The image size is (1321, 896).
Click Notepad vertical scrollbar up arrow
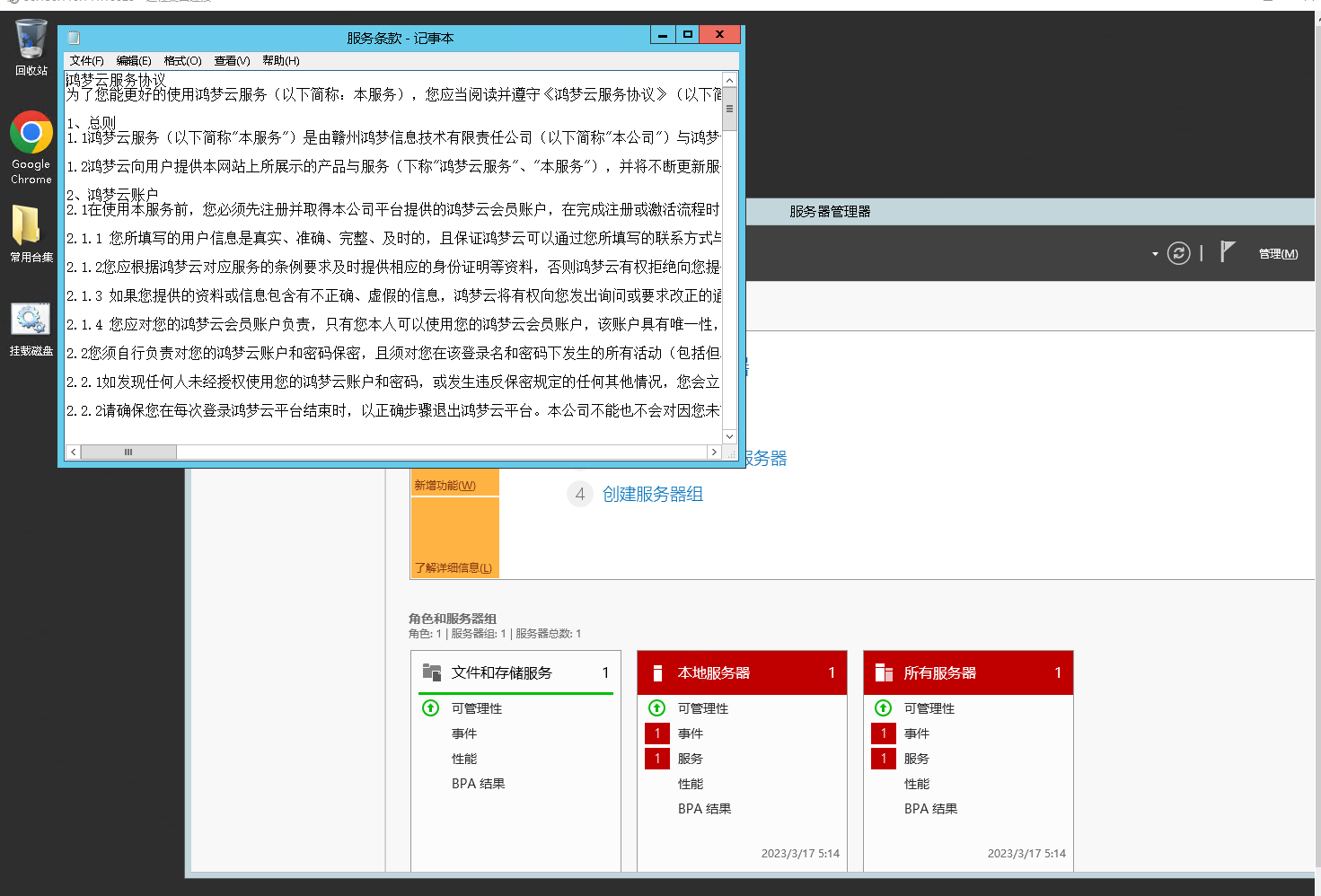tap(729, 80)
